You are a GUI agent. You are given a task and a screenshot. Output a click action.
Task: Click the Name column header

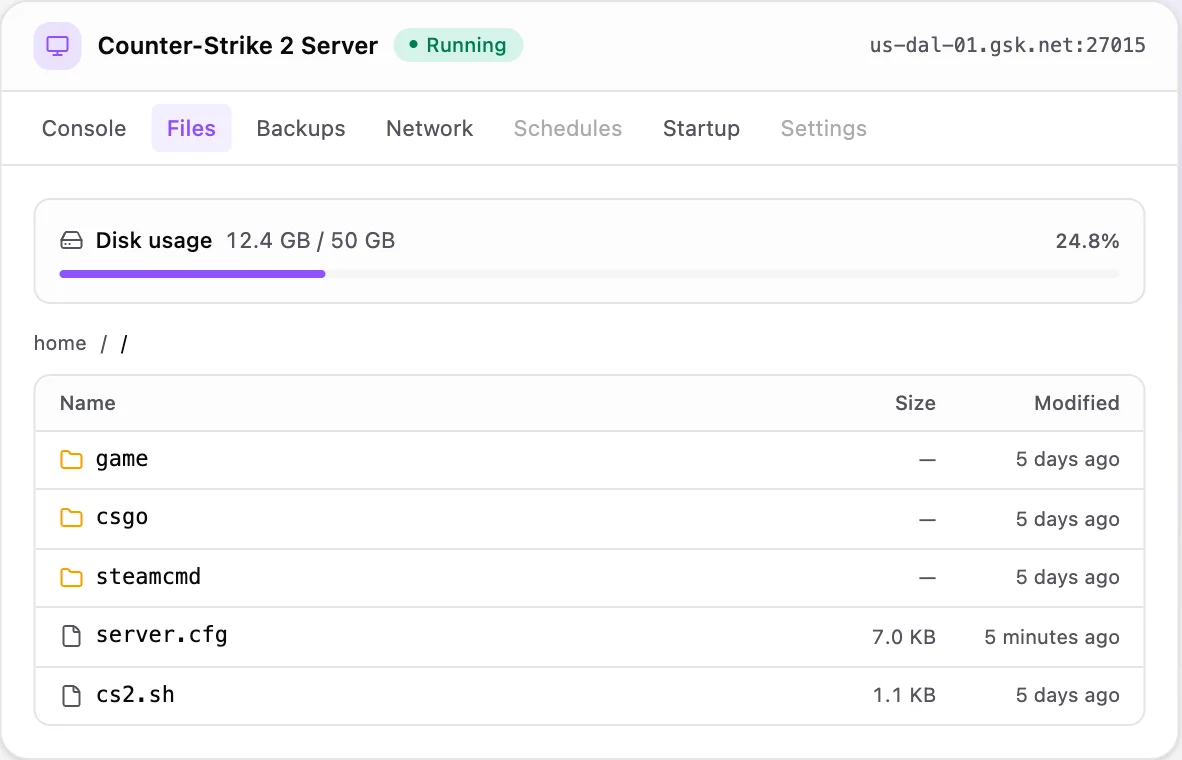[x=87, y=403]
